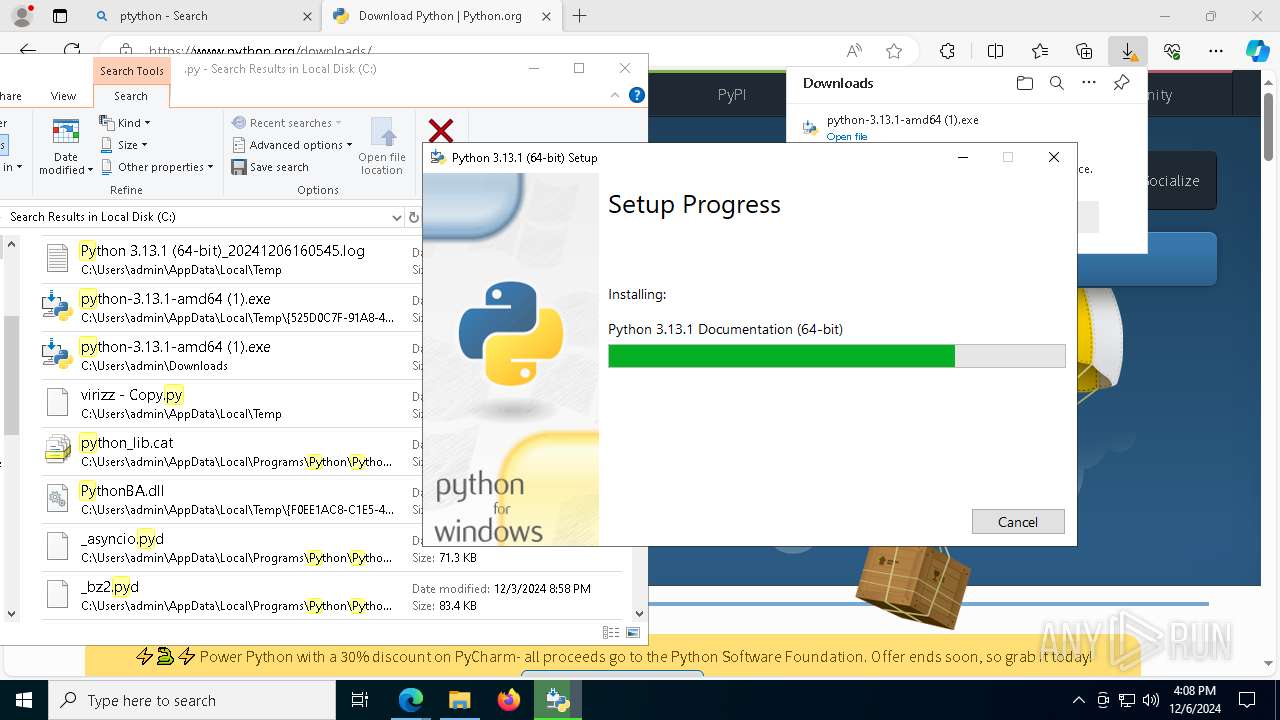Select virizz - Copy.py file
The width and height of the screenshot is (1280, 720).
[222, 403]
